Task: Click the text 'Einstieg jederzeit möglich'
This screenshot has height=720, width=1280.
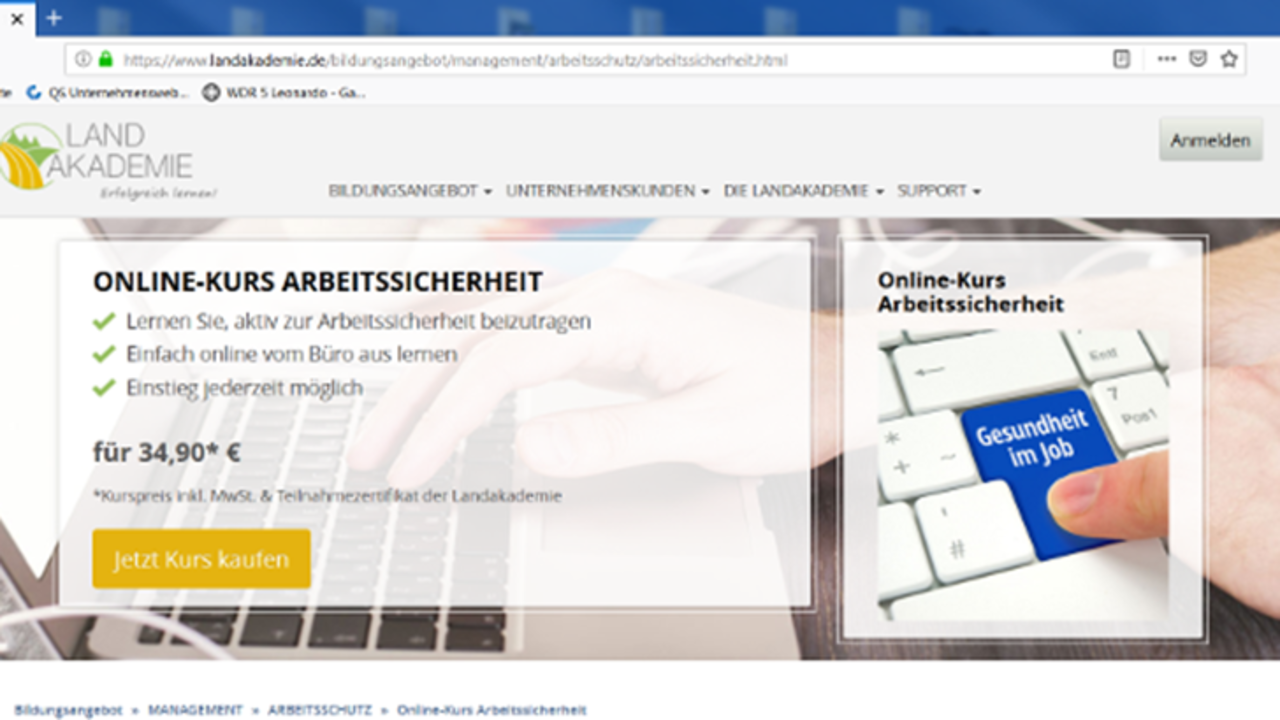Action: (244, 388)
